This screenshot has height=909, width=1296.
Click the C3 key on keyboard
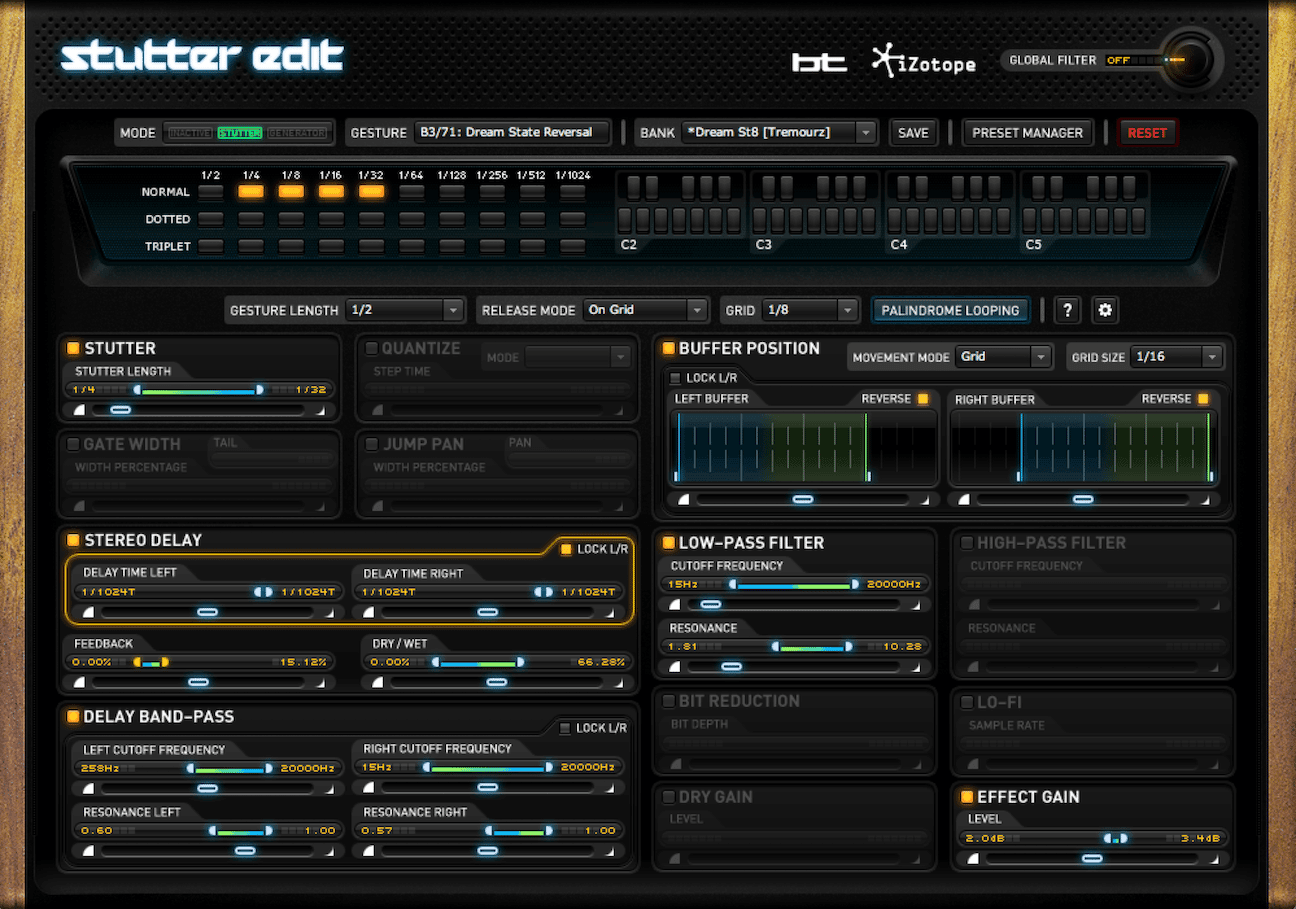click(759, 221)
